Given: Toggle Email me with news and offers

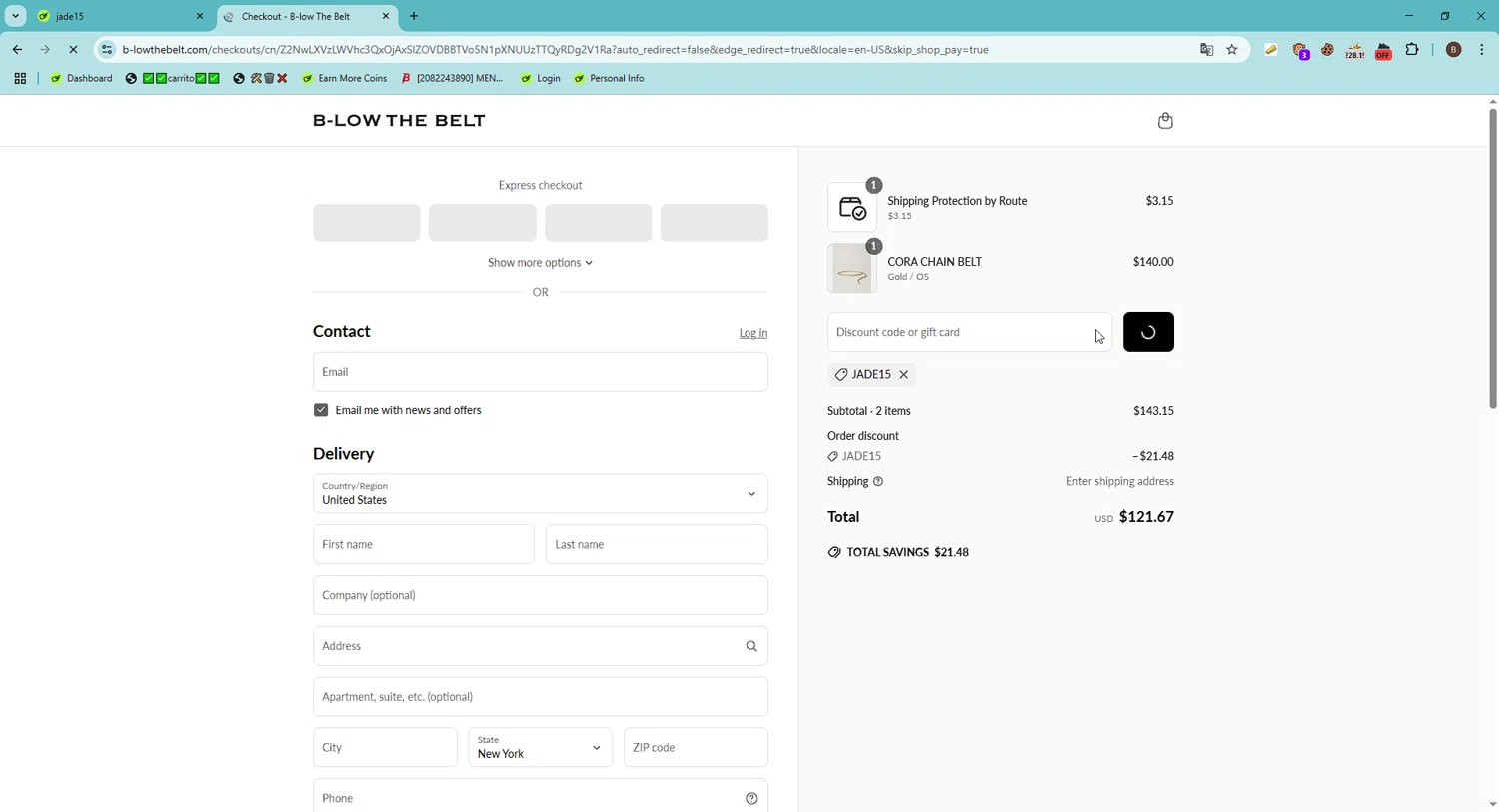Looking at the screenshot, I should click(321, 410).
